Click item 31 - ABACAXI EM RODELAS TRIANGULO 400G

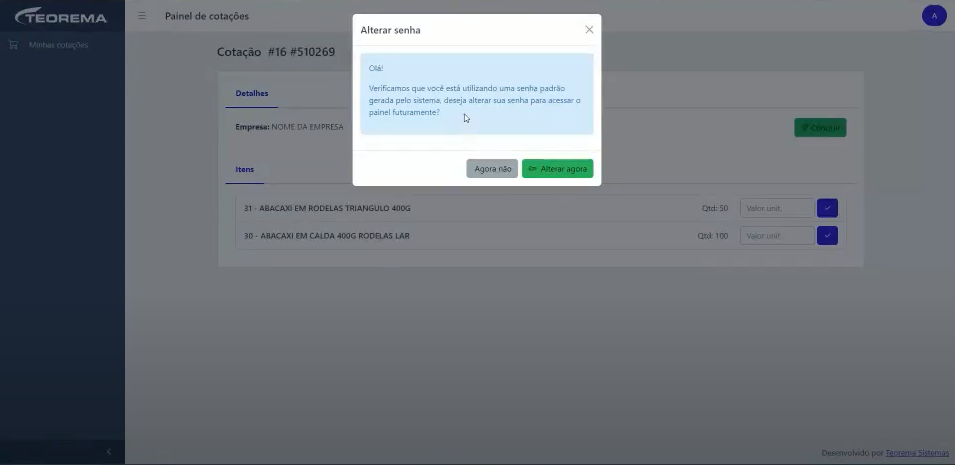[x=327, y=208]
